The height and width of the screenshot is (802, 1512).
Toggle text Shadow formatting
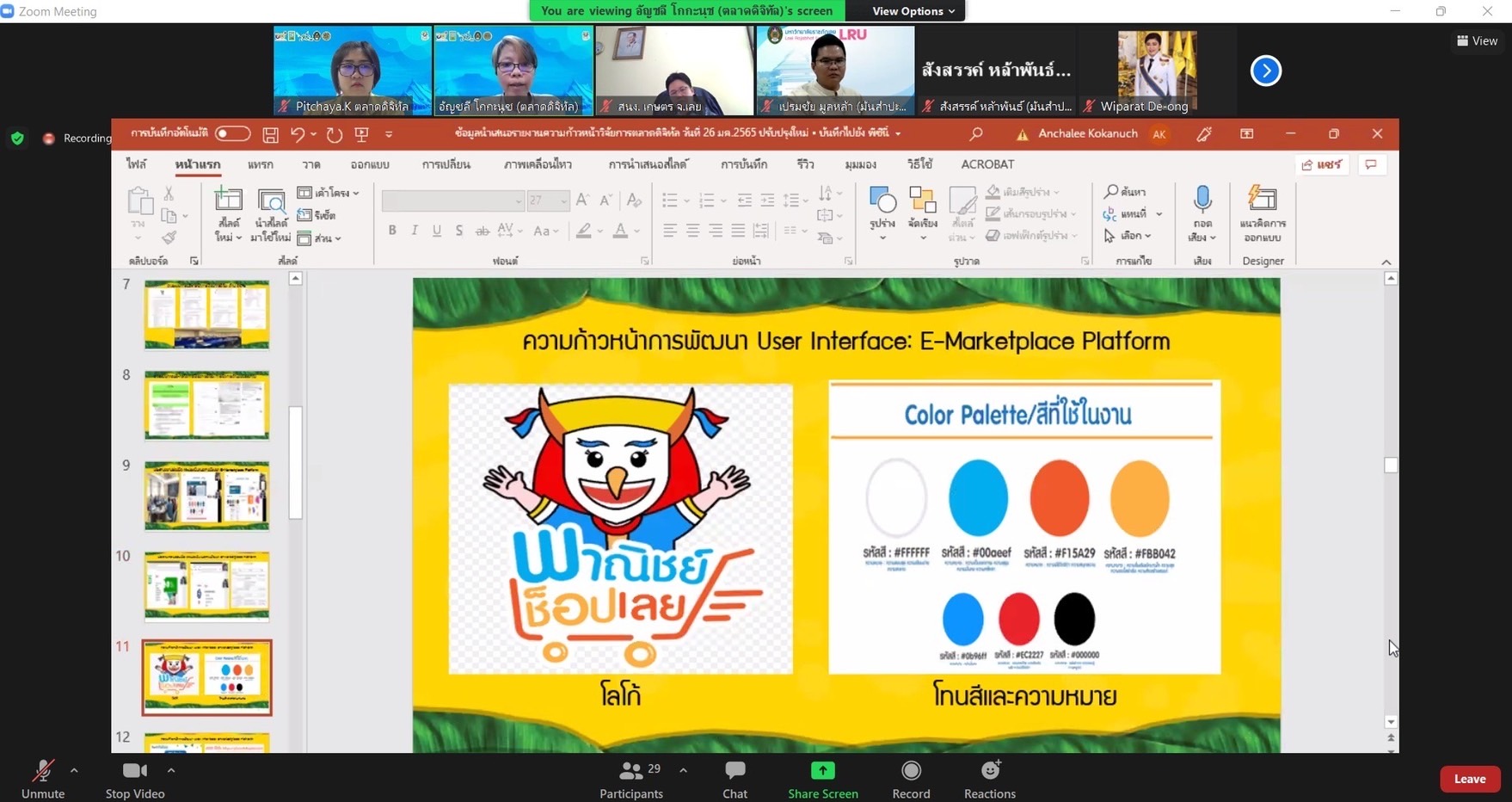click(x=459, y=231)
